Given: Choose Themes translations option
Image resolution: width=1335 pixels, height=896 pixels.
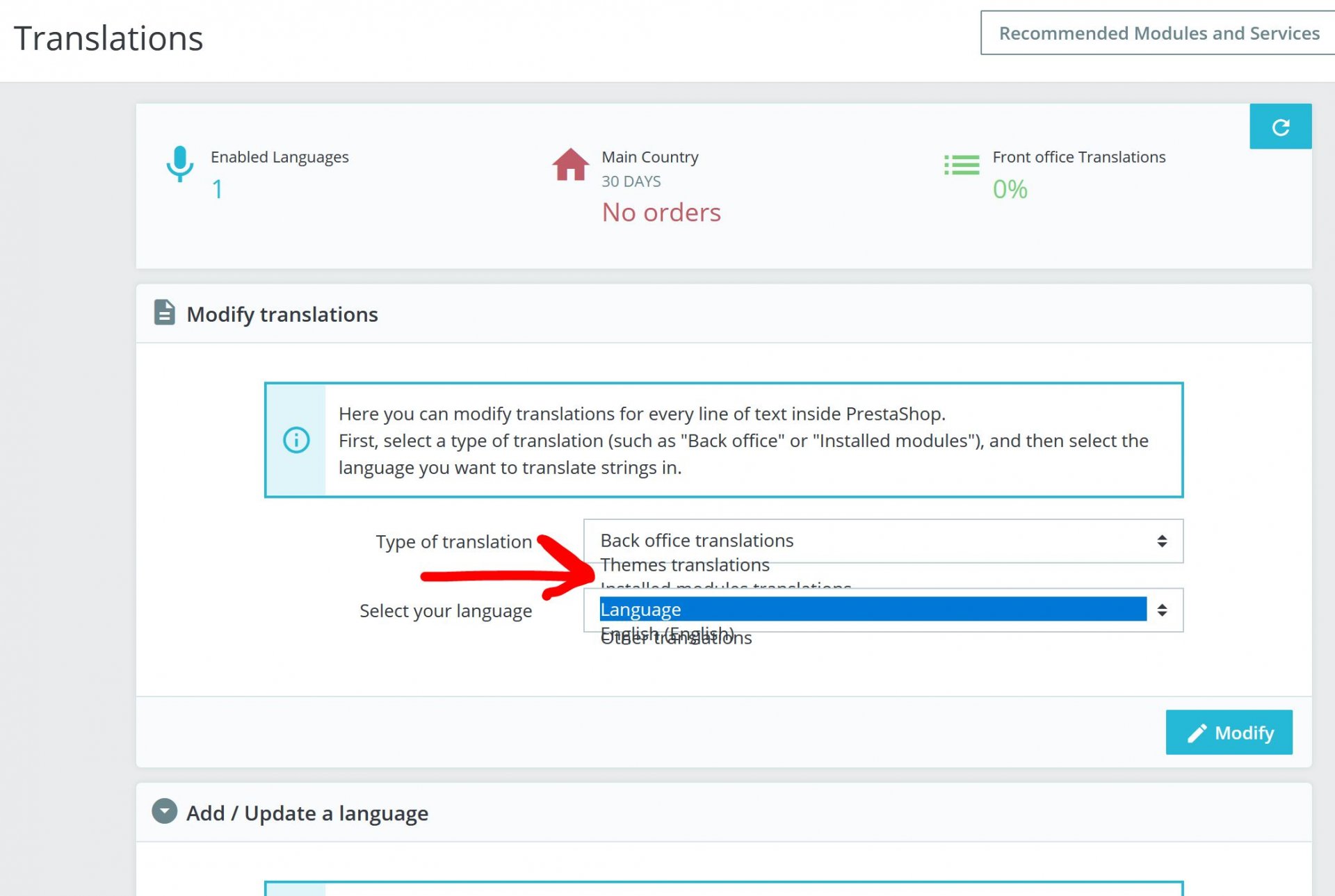Looking at the screenshot, I should (685, 565).
